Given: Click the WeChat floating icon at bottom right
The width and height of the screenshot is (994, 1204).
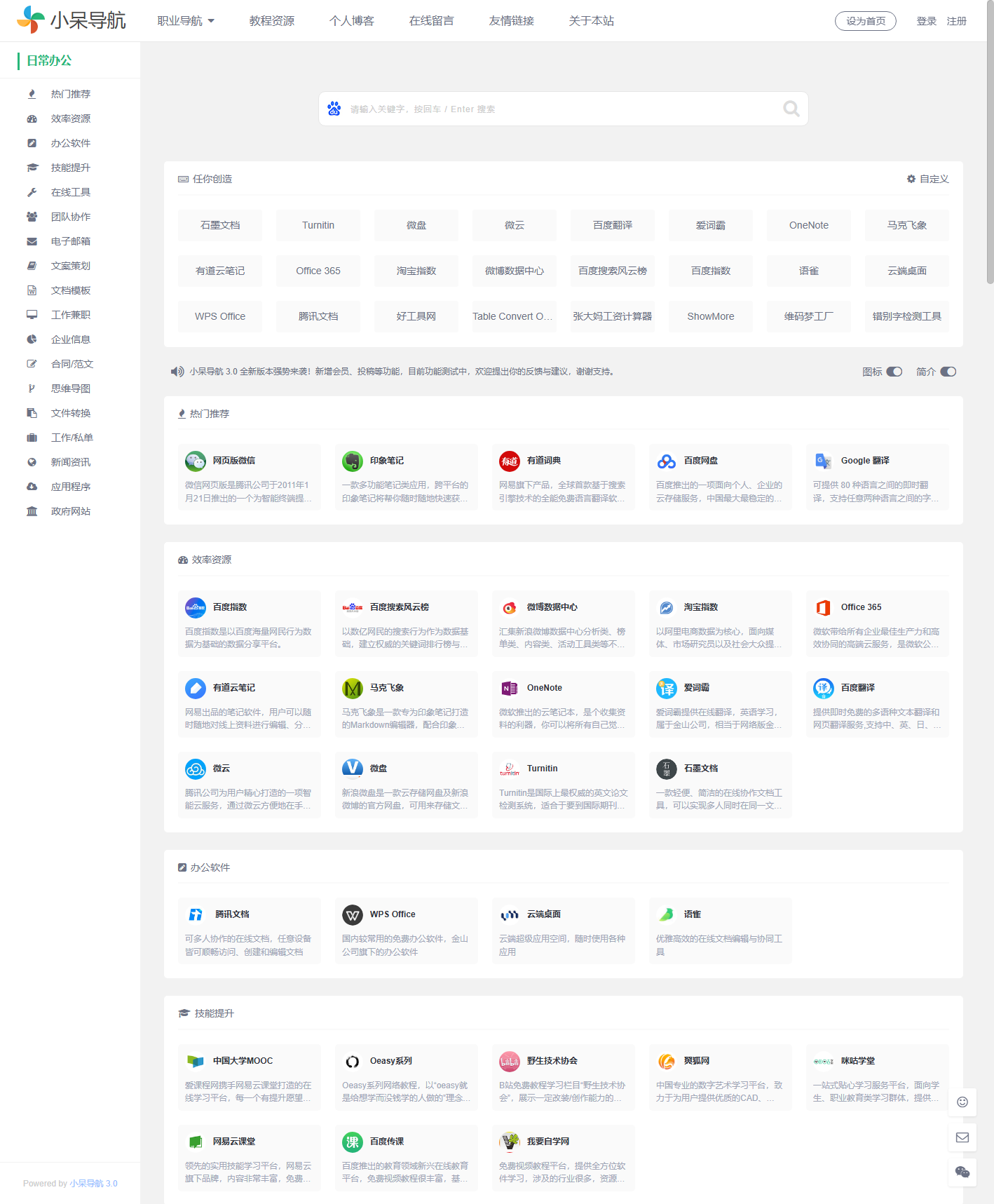Looking at the screenshot, I should click(x=962, y=1172).
